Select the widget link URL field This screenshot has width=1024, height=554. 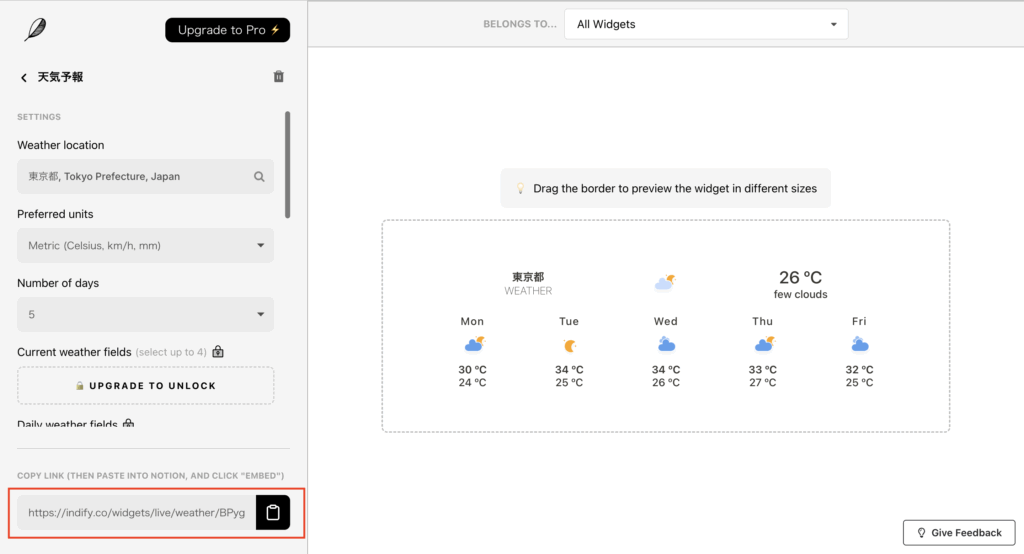point(137,513)
